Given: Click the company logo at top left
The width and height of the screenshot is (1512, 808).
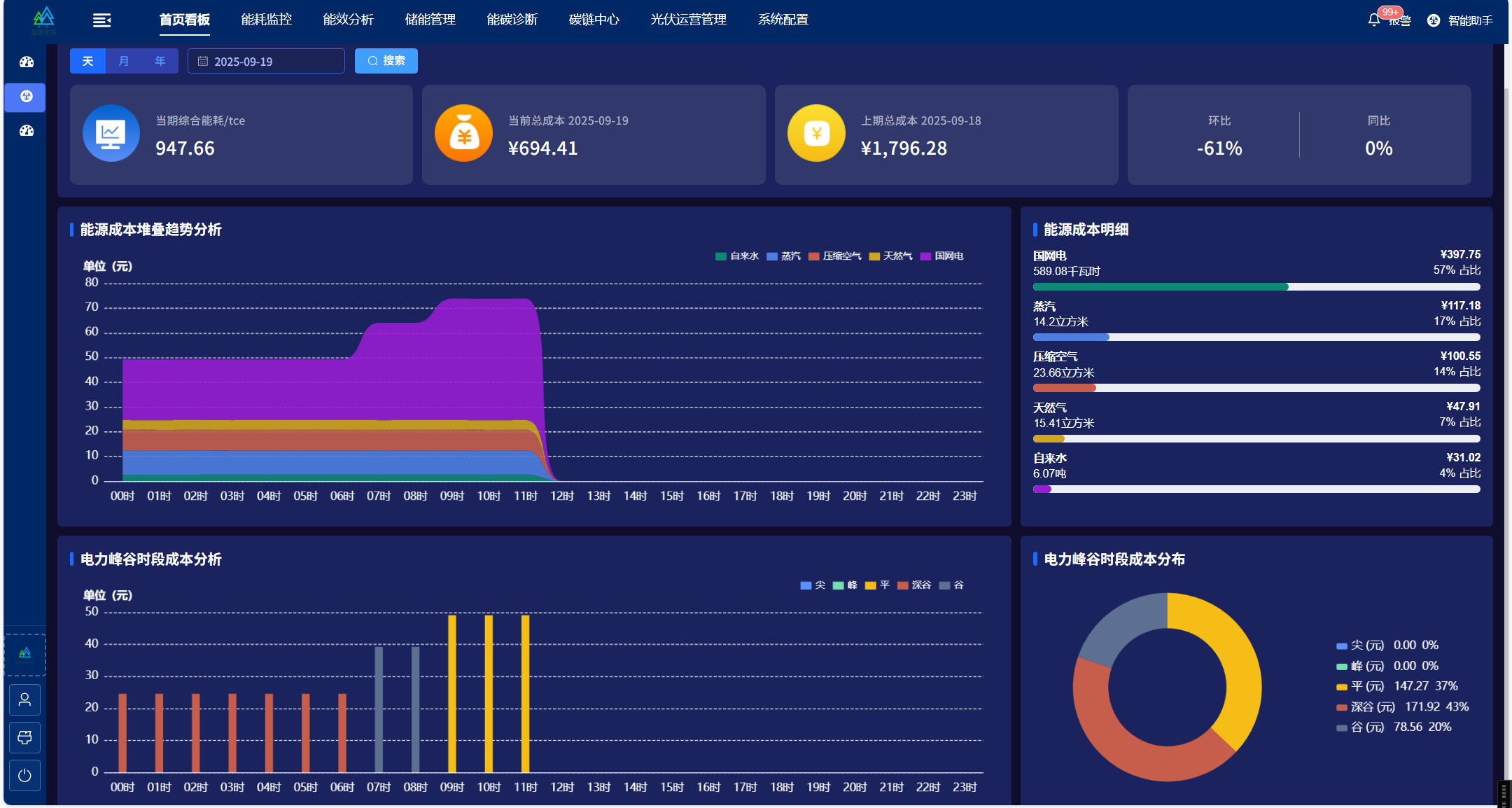Looking at the screenshot, I should (x=43, y=20).
